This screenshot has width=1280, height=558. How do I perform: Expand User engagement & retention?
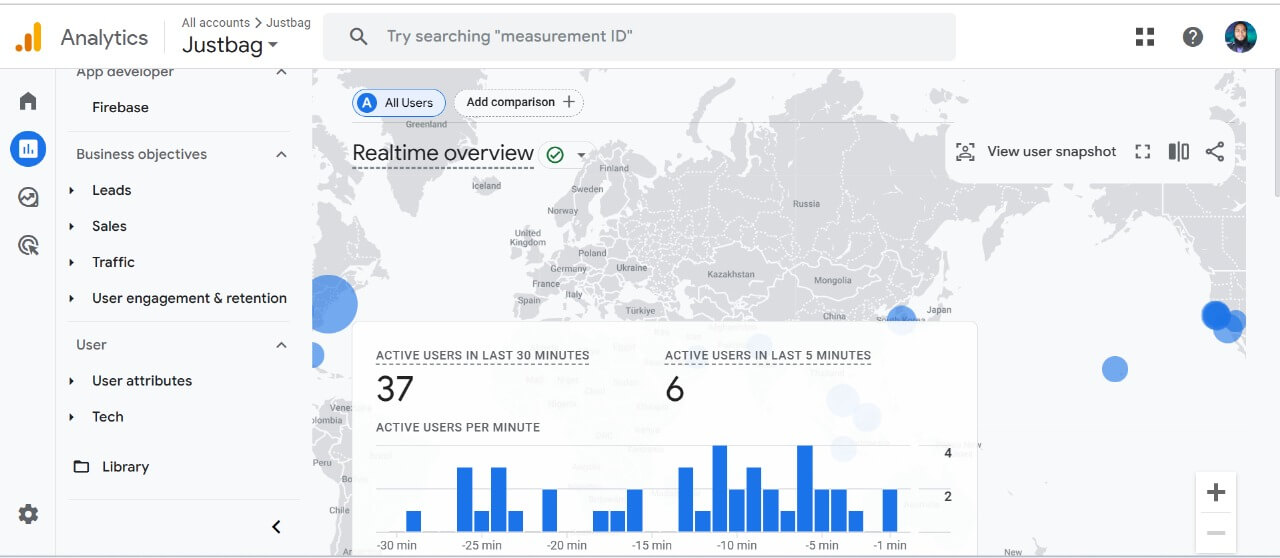pos(72,298)
